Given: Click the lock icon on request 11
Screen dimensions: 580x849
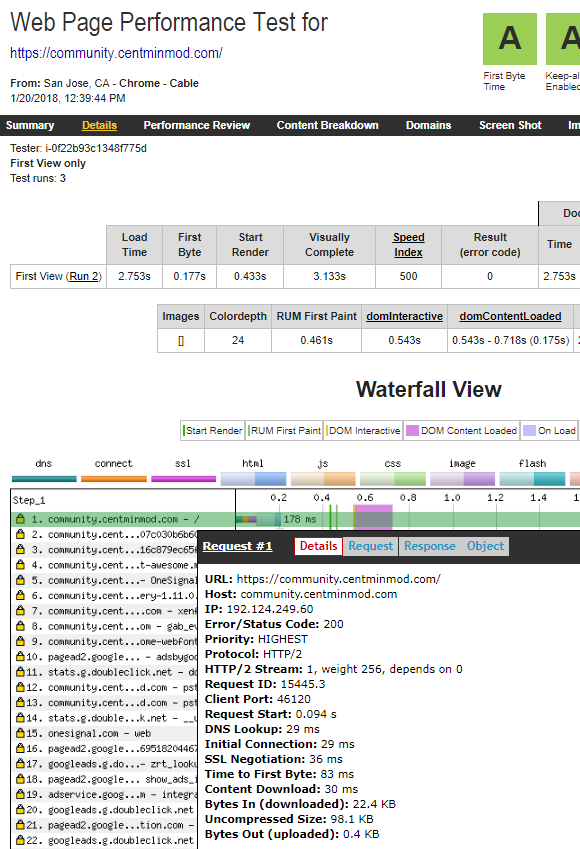Looking at the screenshot, I should pyautogui.click(x=20, y=672).
